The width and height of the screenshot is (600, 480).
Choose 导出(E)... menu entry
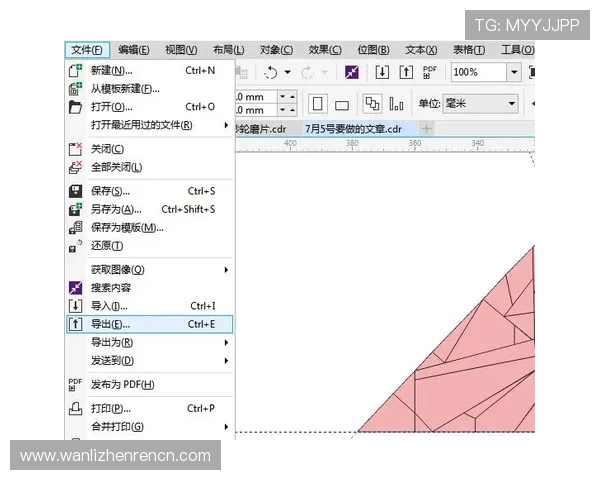pos(150,324)
